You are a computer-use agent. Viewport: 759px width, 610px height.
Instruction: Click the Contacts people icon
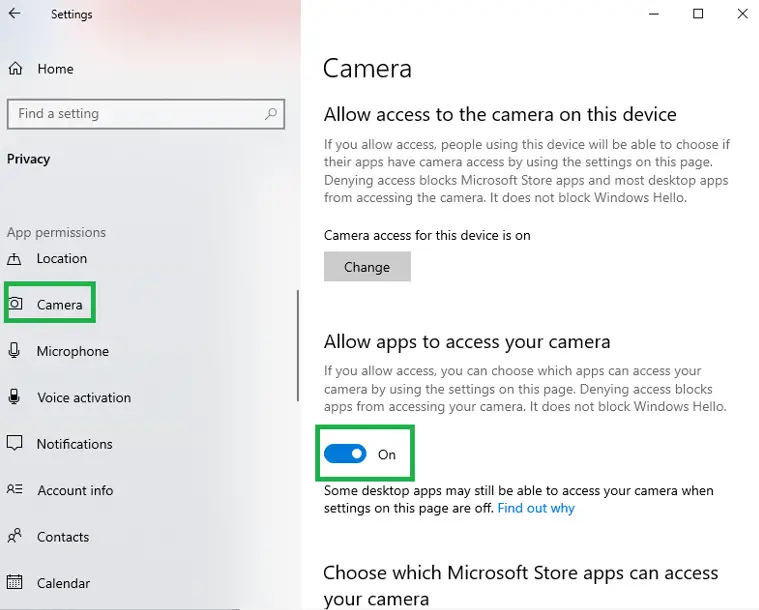pyautogui.click(x=15, y=535)
